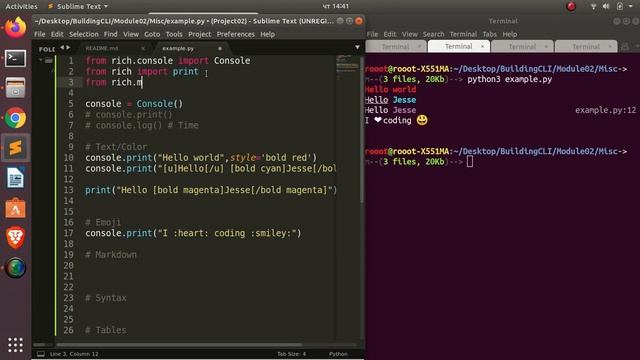
Task: Open Terminal window Search menu
Action: click(x=433, y=34)
